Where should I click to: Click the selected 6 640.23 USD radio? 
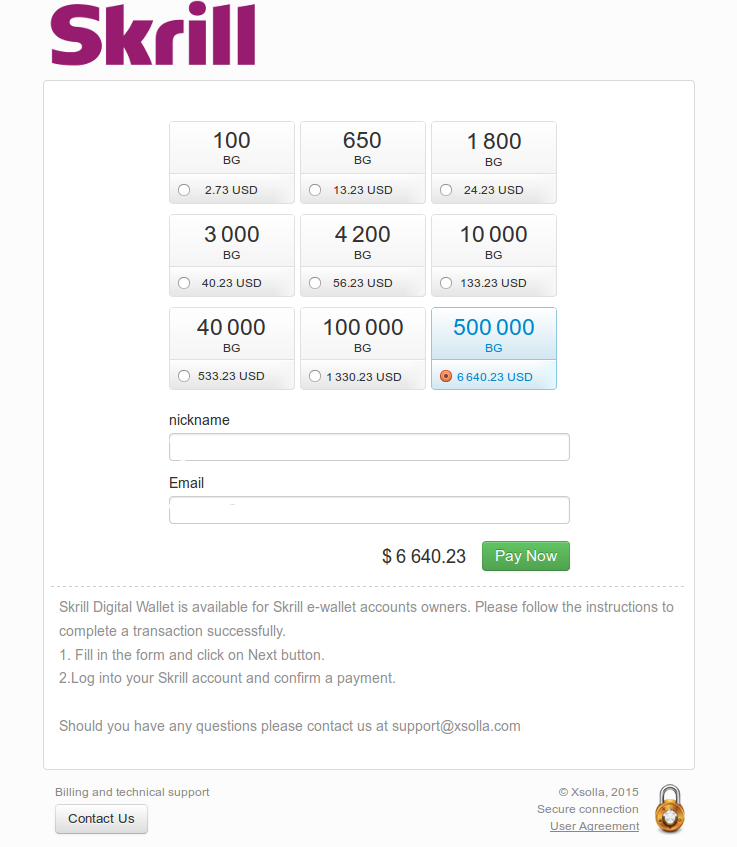point(446,377)
